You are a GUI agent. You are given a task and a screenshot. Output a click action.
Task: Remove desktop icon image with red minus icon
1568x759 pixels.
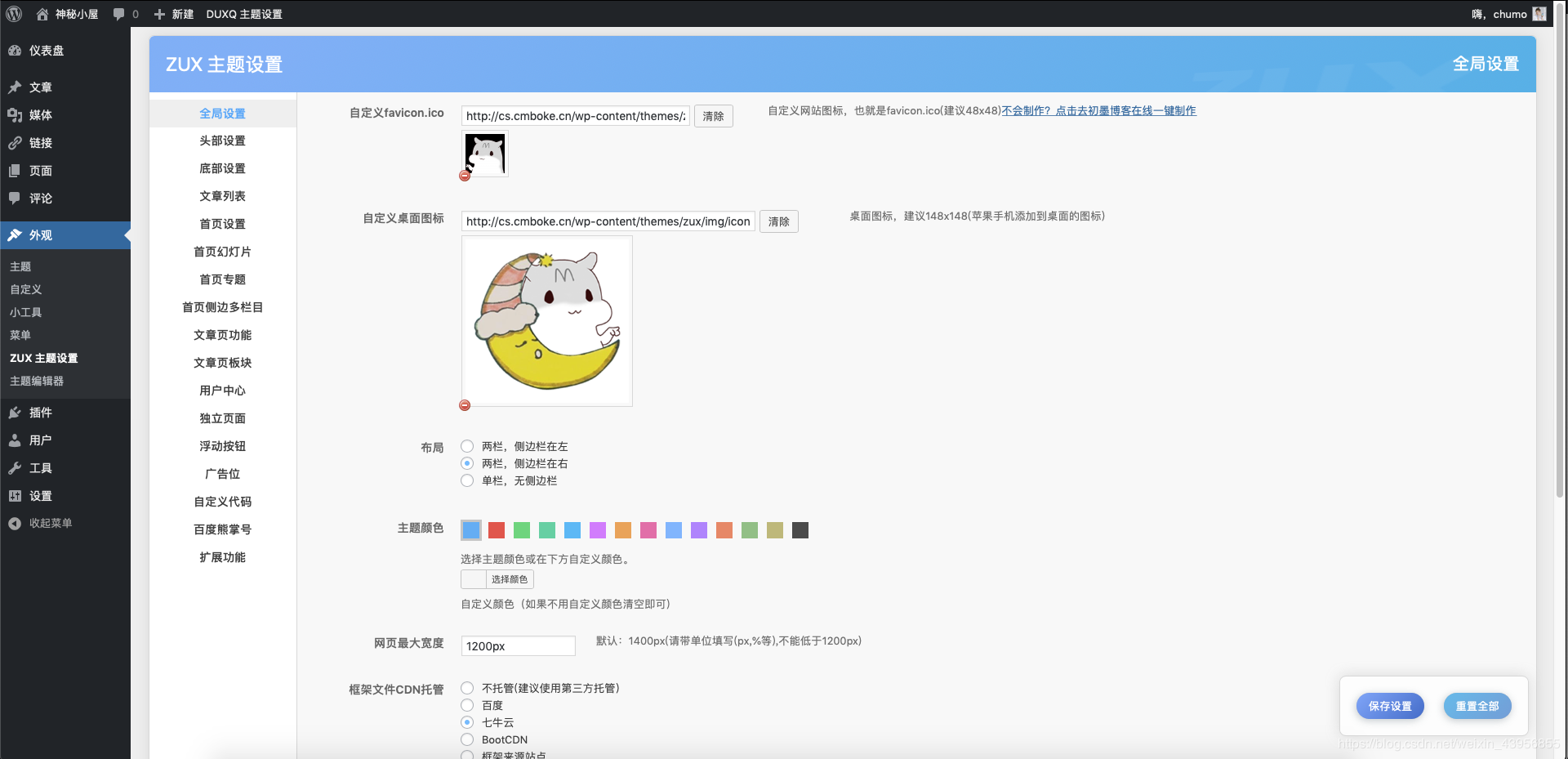(465, 405)
